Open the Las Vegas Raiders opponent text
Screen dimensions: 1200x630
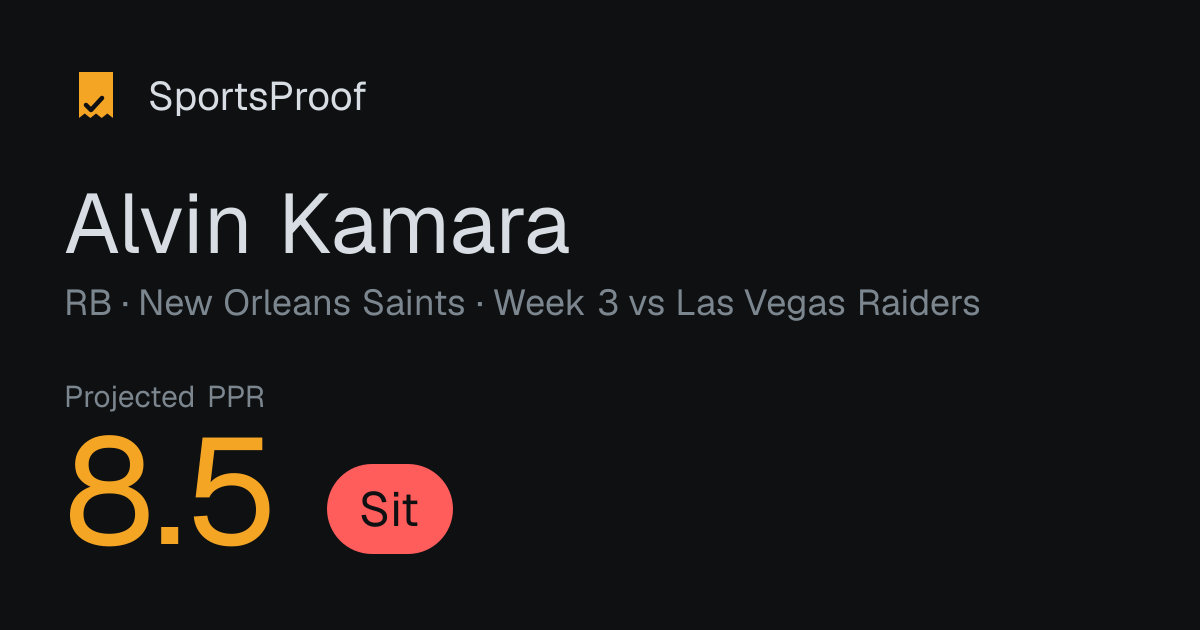[828, 303]
